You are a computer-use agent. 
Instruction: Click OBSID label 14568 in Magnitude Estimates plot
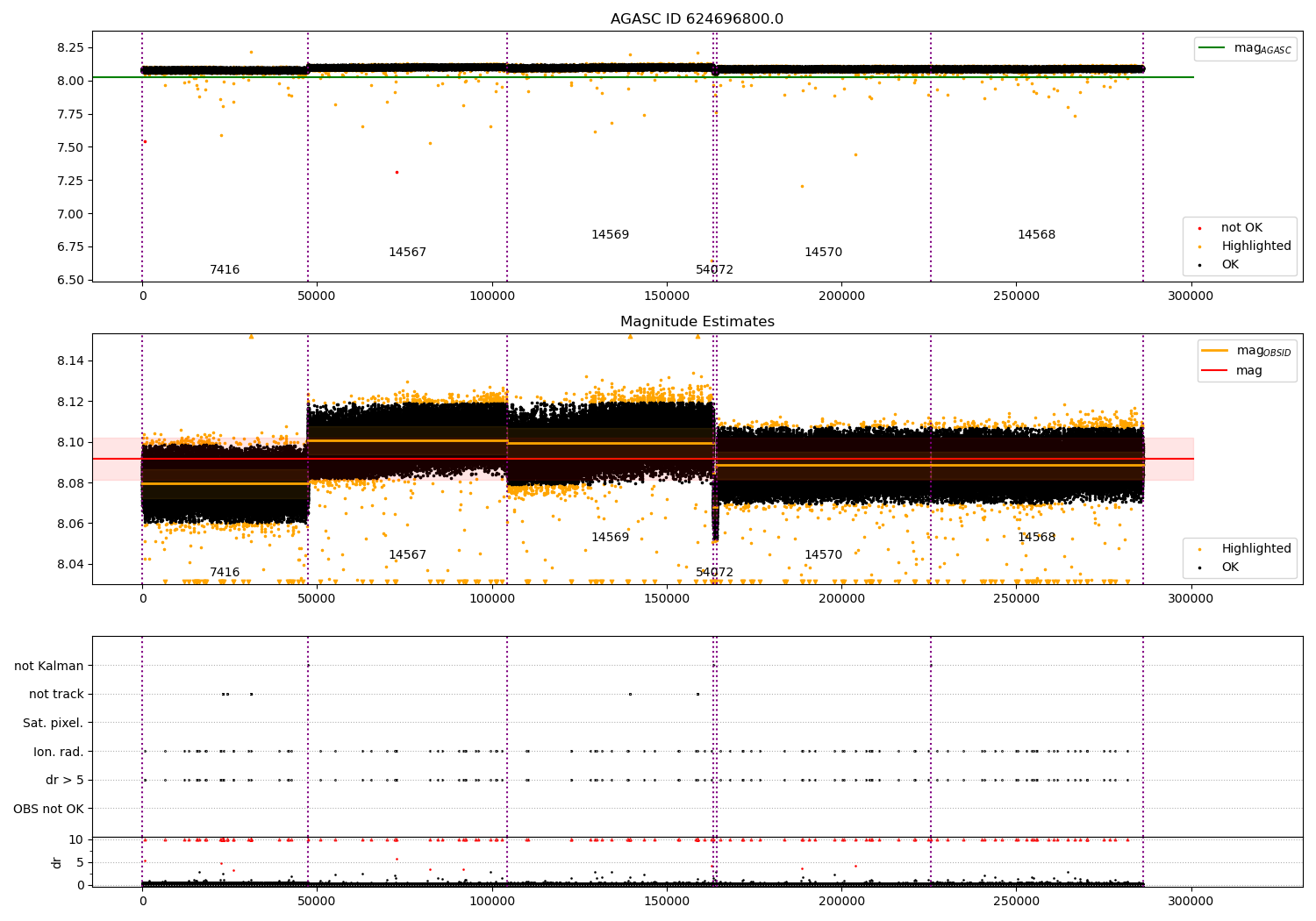[x=1036, y=538]
